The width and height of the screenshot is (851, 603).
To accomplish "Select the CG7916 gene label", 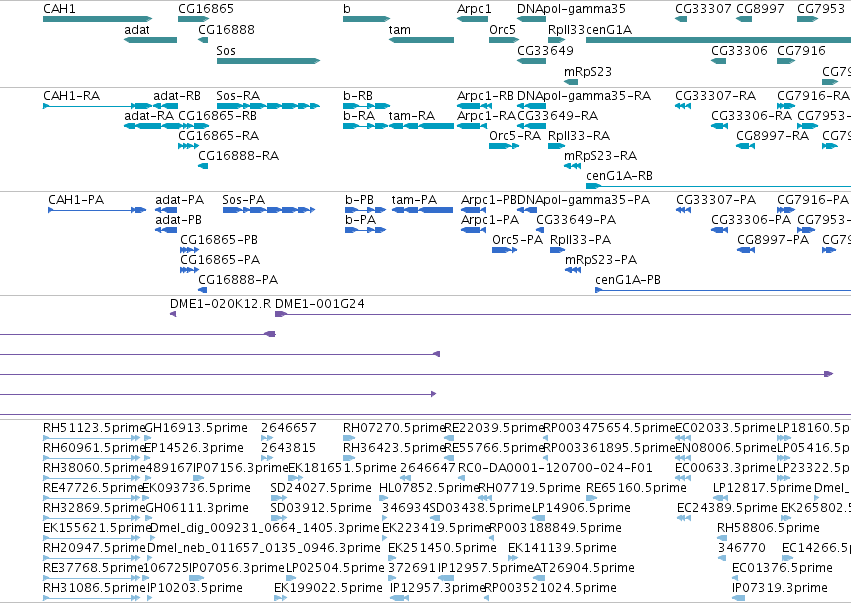I will 802,51.
